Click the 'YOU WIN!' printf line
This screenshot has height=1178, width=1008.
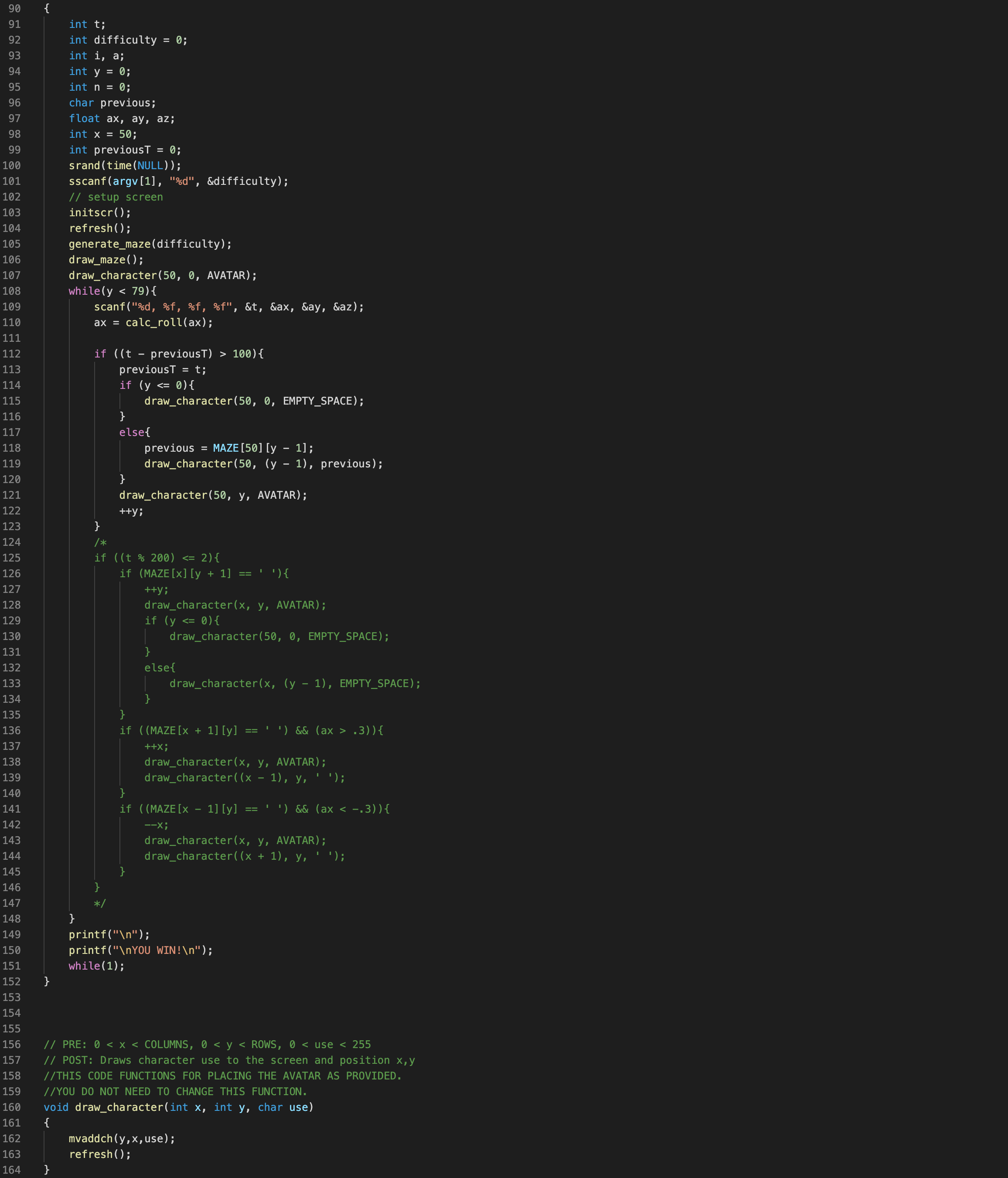tap(140, 950)
